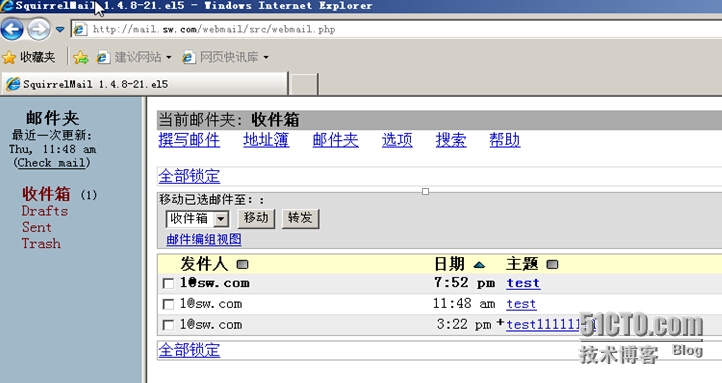The height and width of the screenshot is (383, 722).
Task: Click the IE logo in title bar
Action: click(x=6, y=6)
